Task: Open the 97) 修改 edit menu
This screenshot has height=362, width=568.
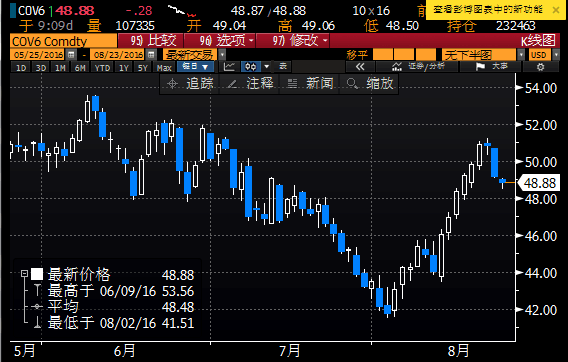Action: tap(293, 41)
